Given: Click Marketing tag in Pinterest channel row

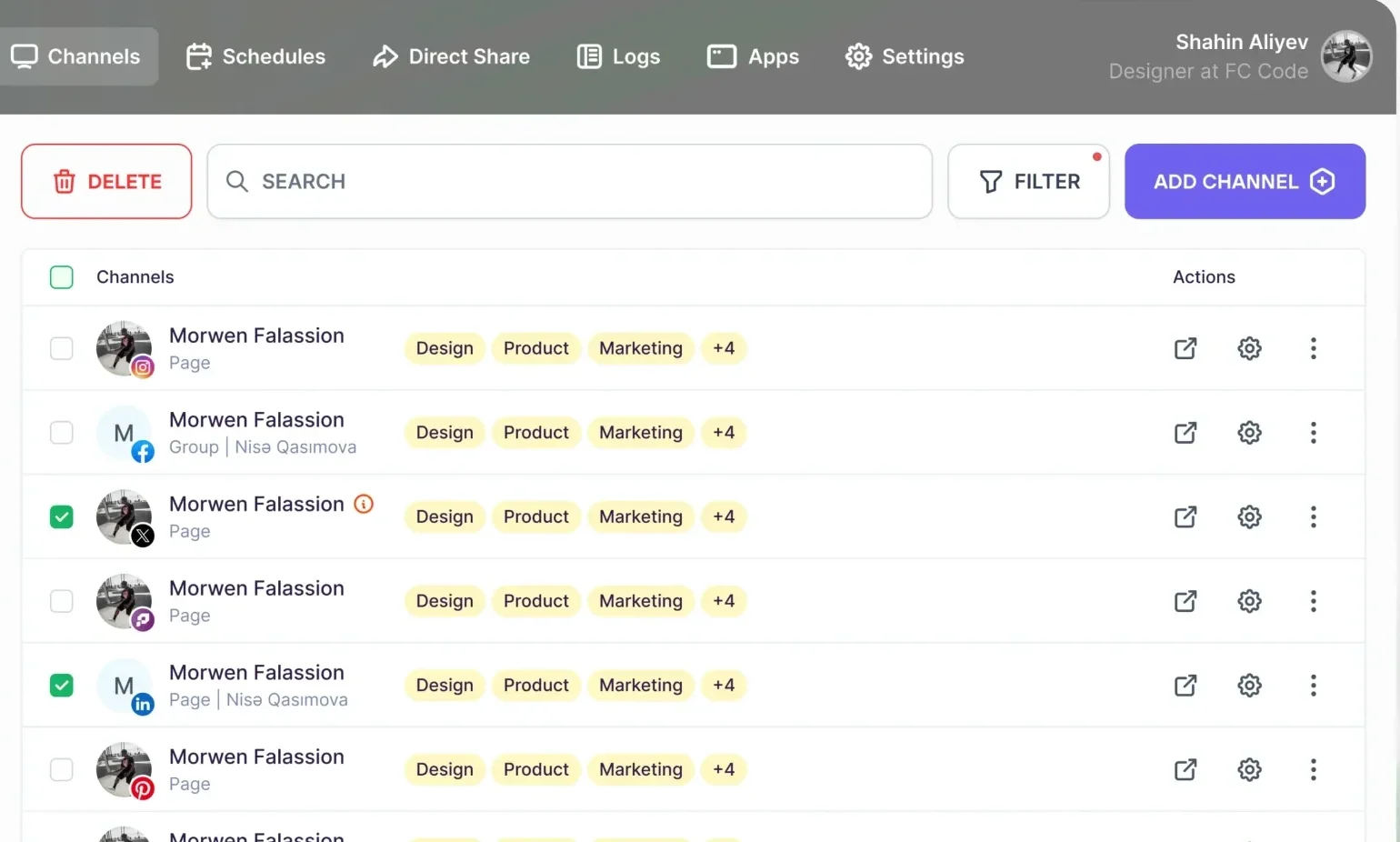Looking at the screenshot, I should click(641, 769).
